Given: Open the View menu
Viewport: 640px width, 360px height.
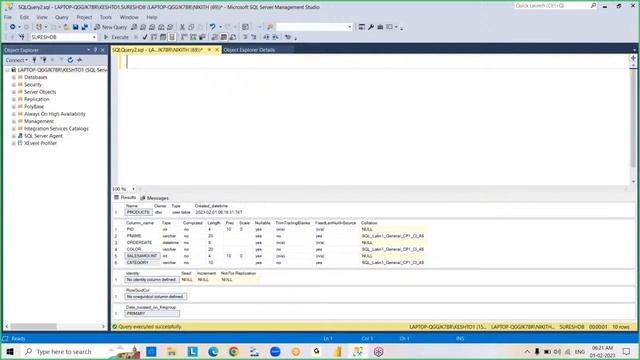Looking at the screenshot, I should [x=42, y=17].
